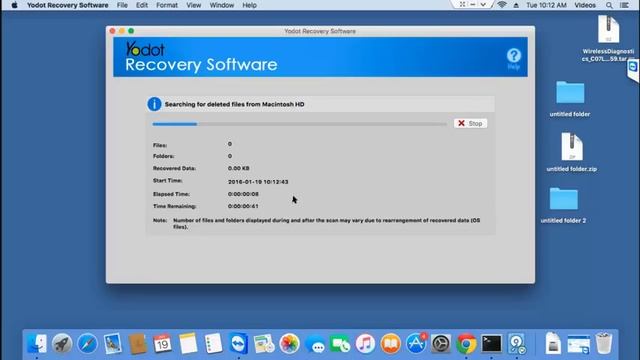Screen dimensions: 640x360
Task: Open Messages in the dock
Action: click(315, 344)
